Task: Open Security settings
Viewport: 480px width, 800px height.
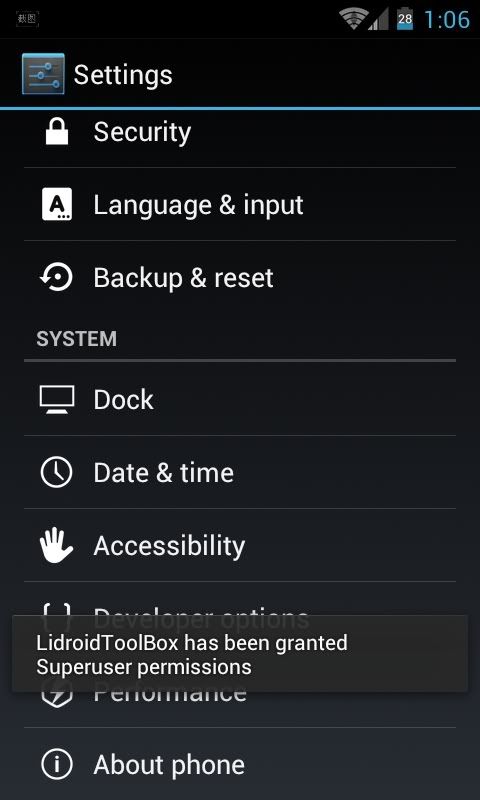Action: tap(240, 132)
